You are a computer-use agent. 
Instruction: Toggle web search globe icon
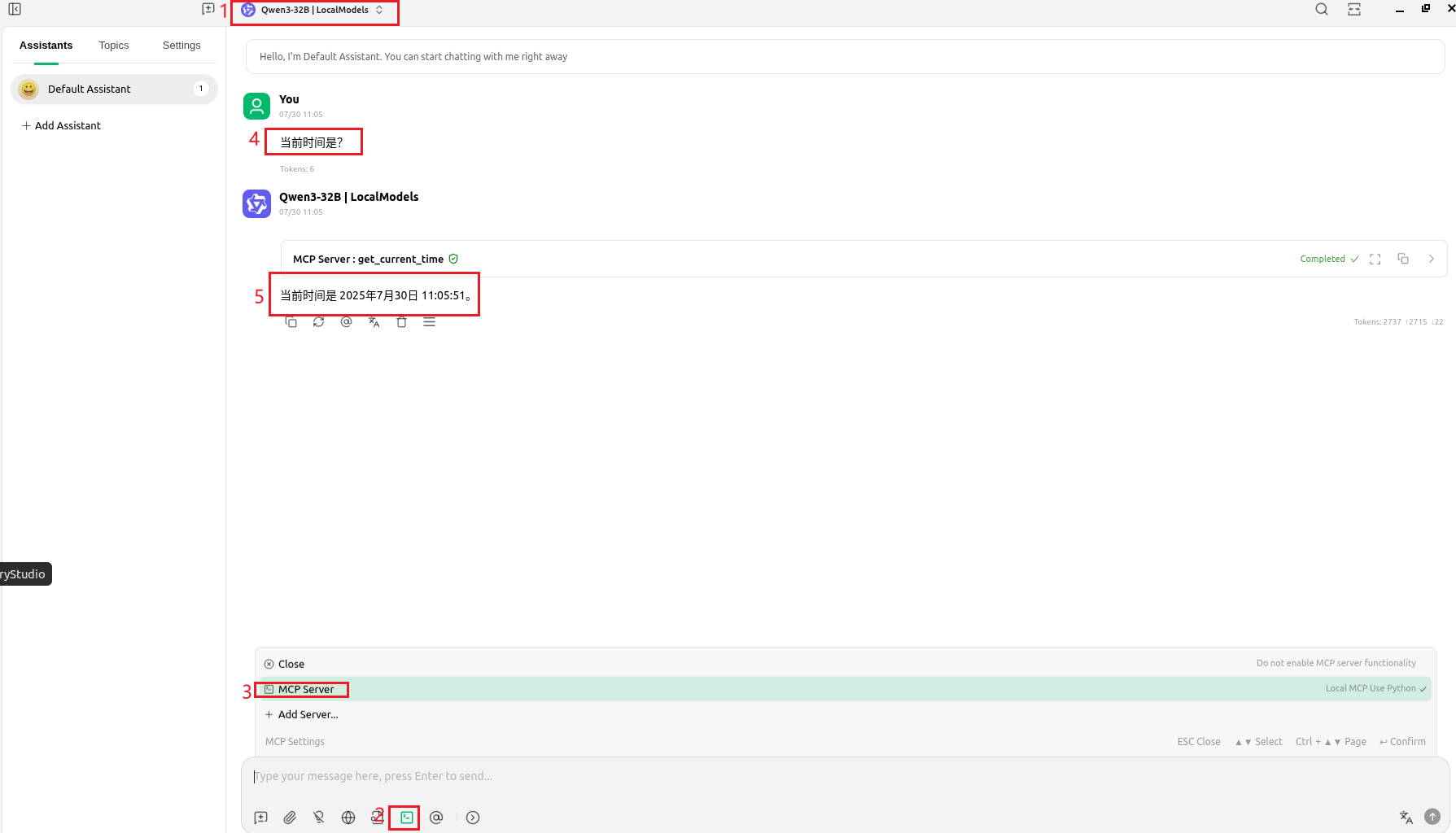(x=348, y=818)
